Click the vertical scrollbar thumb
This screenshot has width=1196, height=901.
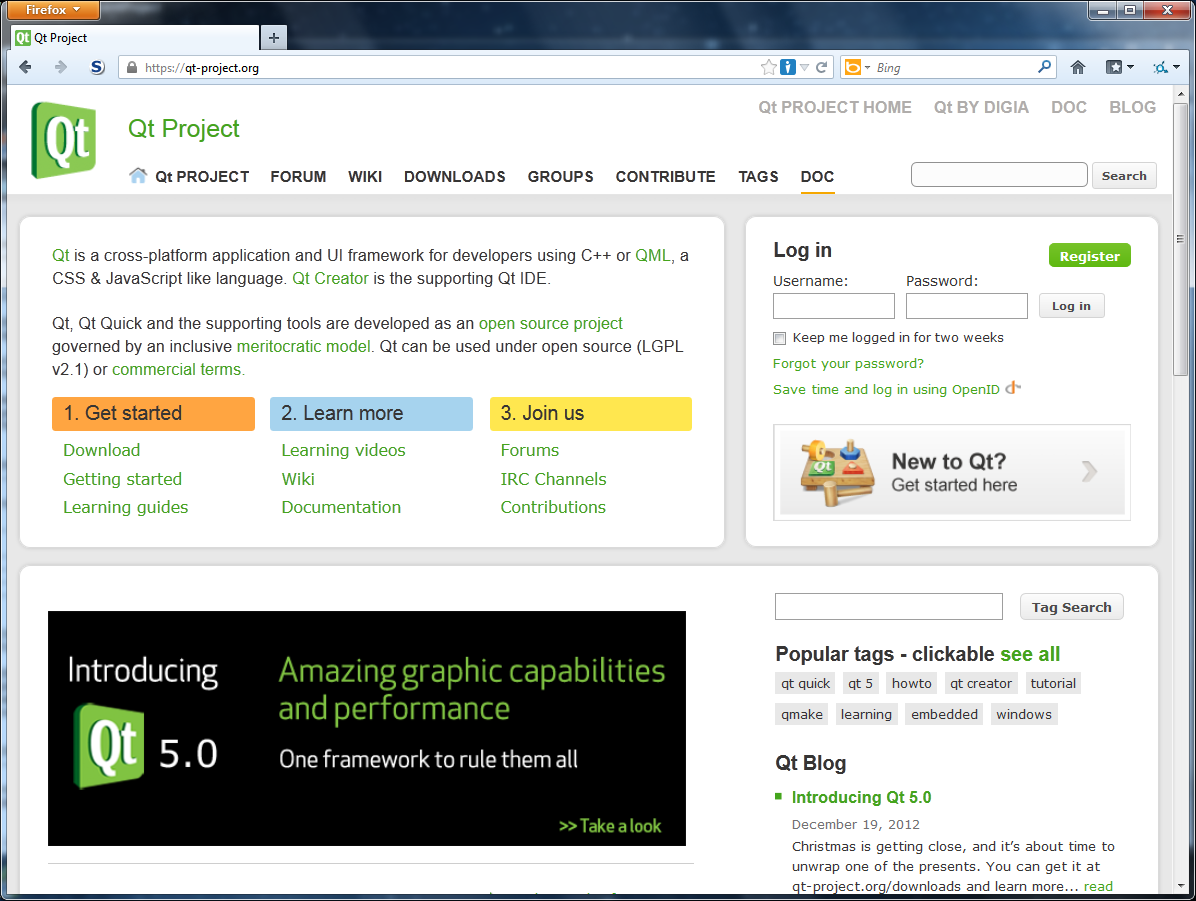coord(1180,240)
